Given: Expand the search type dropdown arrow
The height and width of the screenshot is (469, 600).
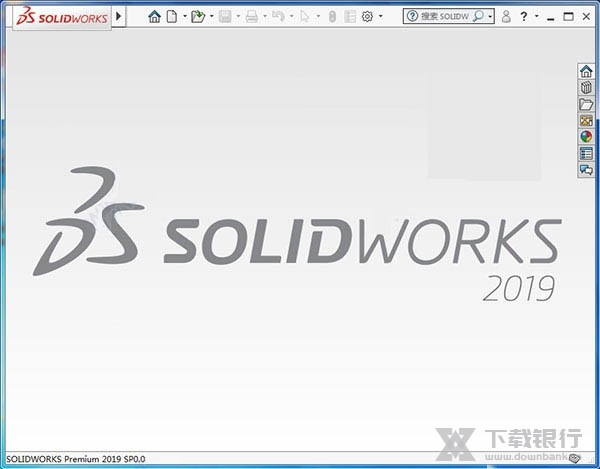Looking at the screenshot, I should (x=490, y=16).
